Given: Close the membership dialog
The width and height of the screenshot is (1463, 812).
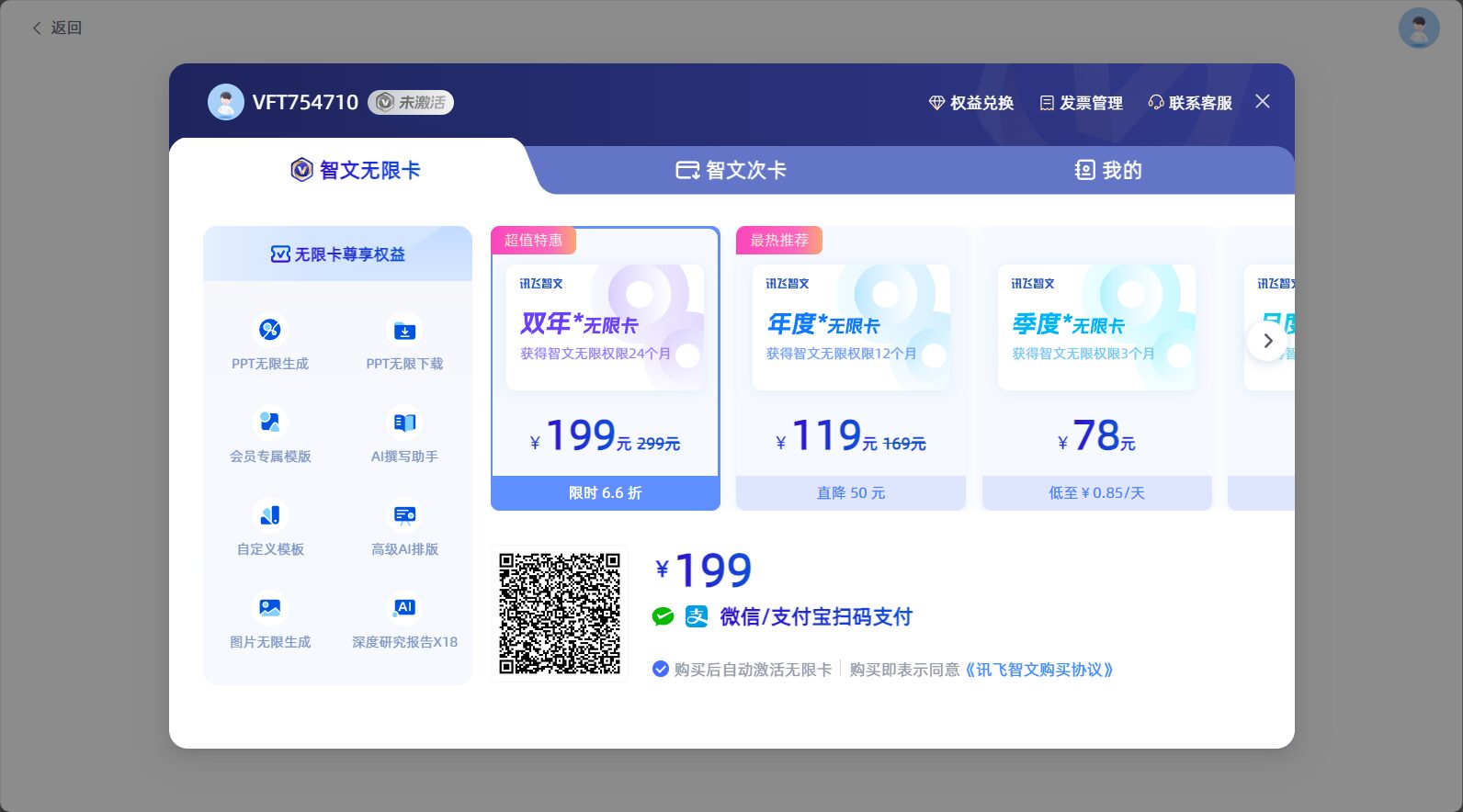Looking at the screenshot, I should (x=1263, y=101).
